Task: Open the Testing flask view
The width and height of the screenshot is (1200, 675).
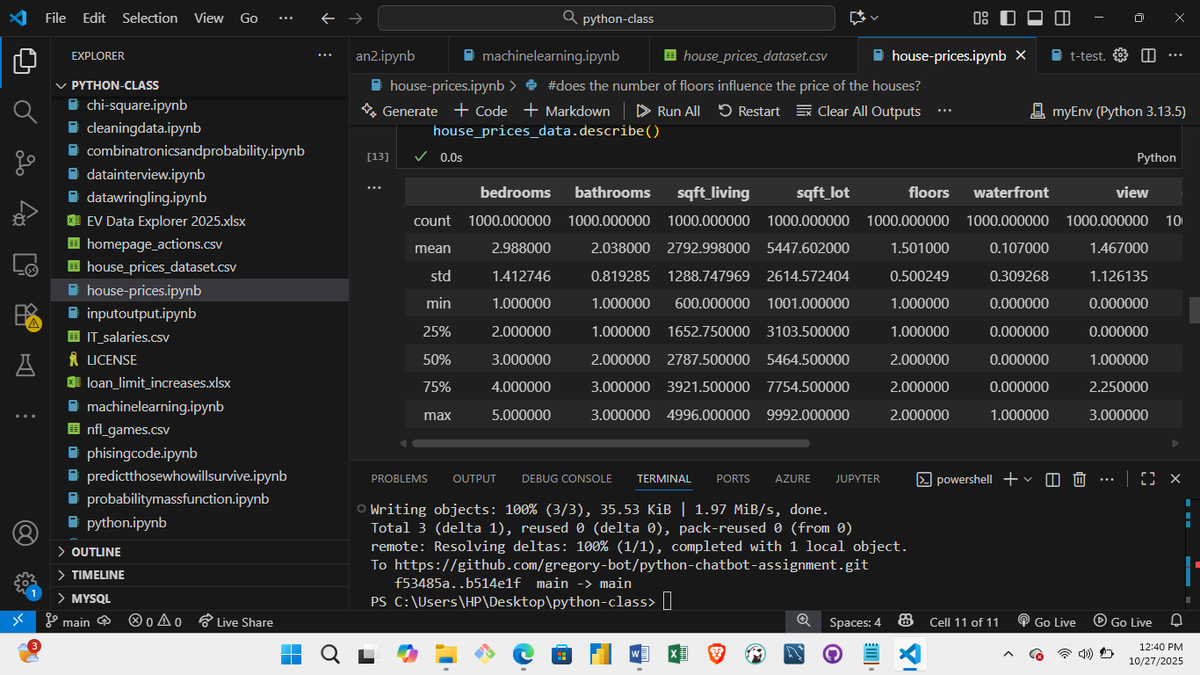Action: 25,366
